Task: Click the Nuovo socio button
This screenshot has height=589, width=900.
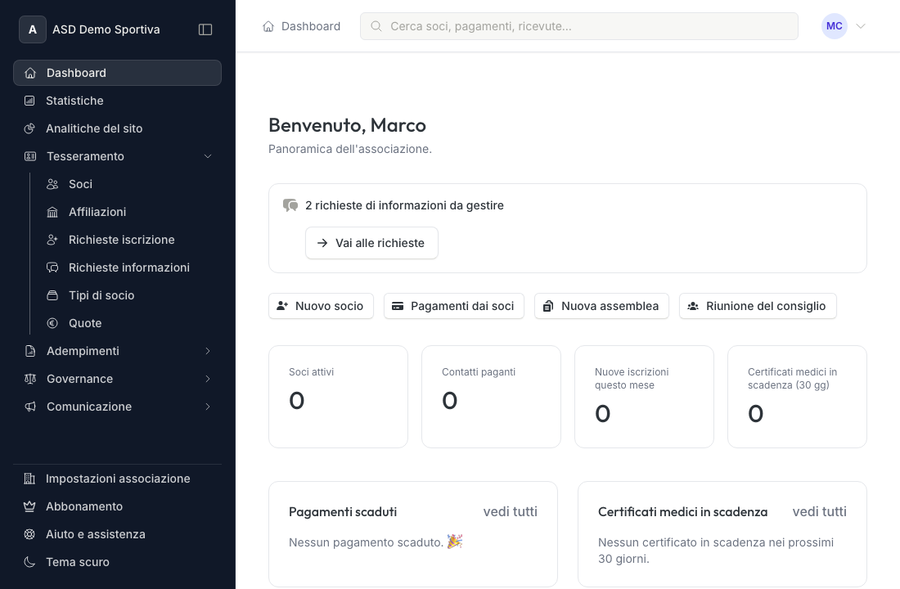Action: click(321, 306)
